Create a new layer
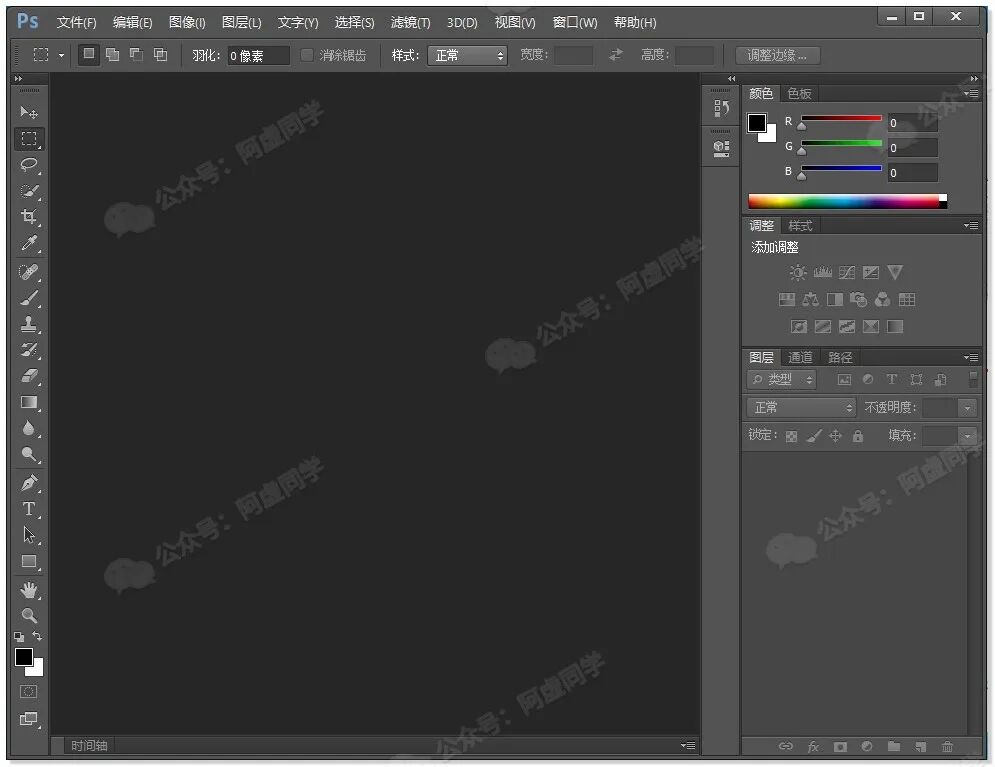Viewport: 995px width, 767px height. click(921, 747)
